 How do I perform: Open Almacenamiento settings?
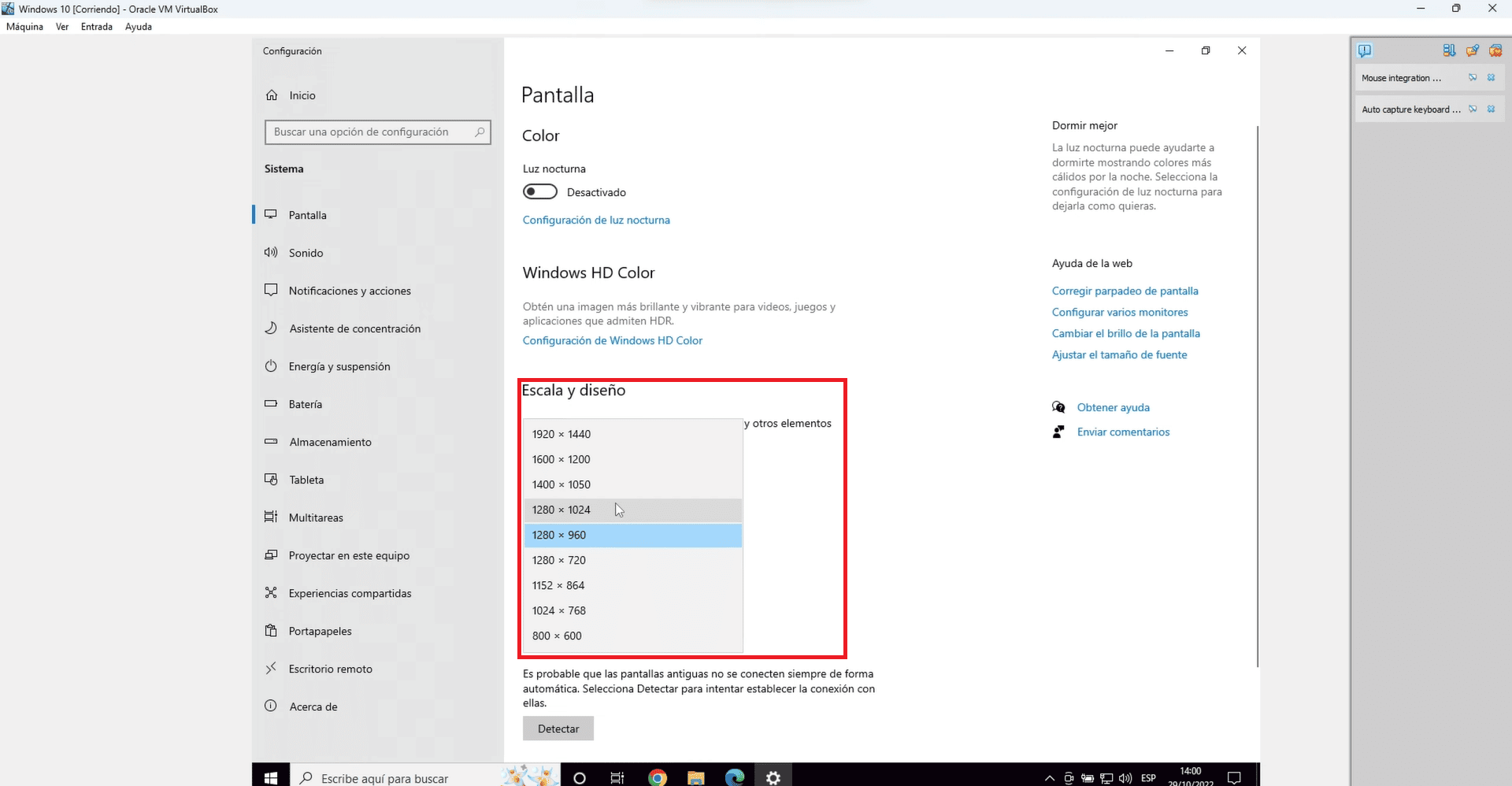pyautogui.click(x=329, y=441)
